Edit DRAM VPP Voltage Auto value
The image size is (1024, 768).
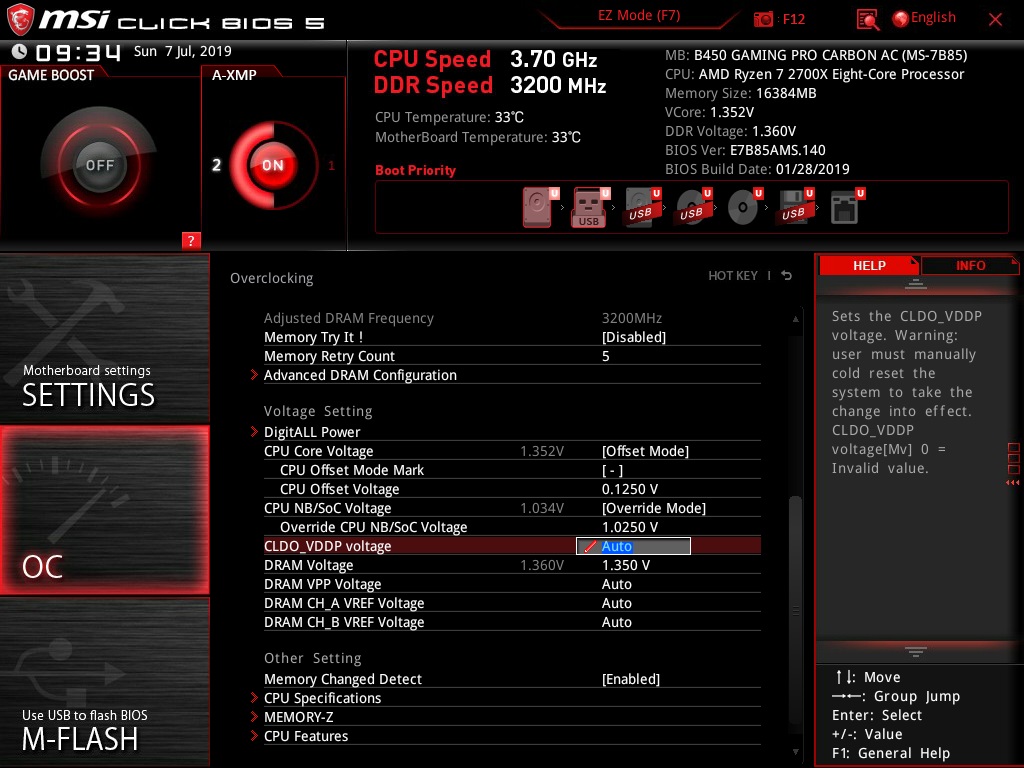point(616,584)
